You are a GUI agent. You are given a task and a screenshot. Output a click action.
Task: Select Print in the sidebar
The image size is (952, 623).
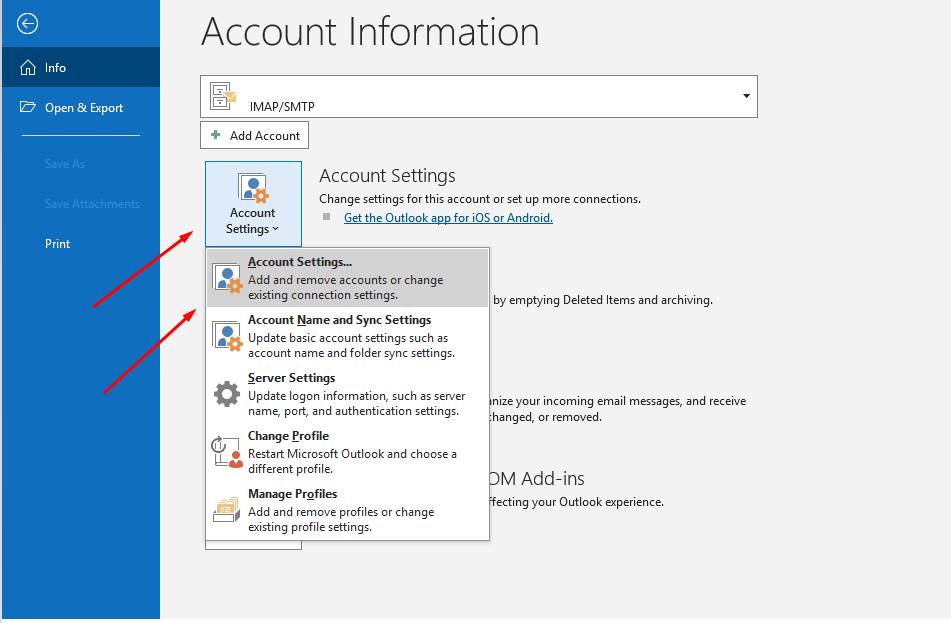coord(81,243)
